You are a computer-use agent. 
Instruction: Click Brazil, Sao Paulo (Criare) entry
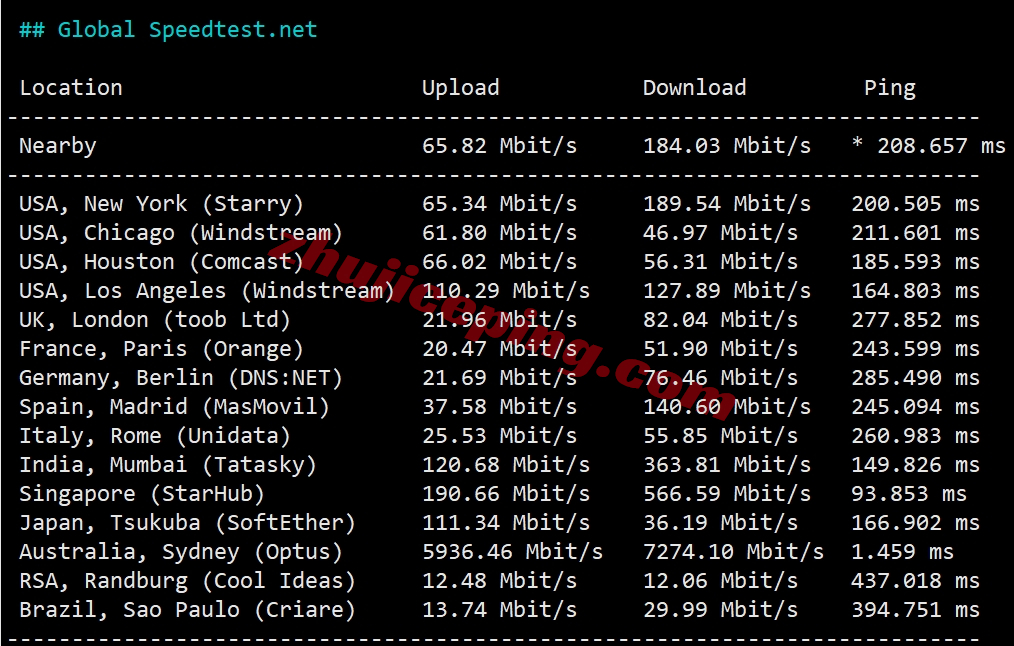188,610
